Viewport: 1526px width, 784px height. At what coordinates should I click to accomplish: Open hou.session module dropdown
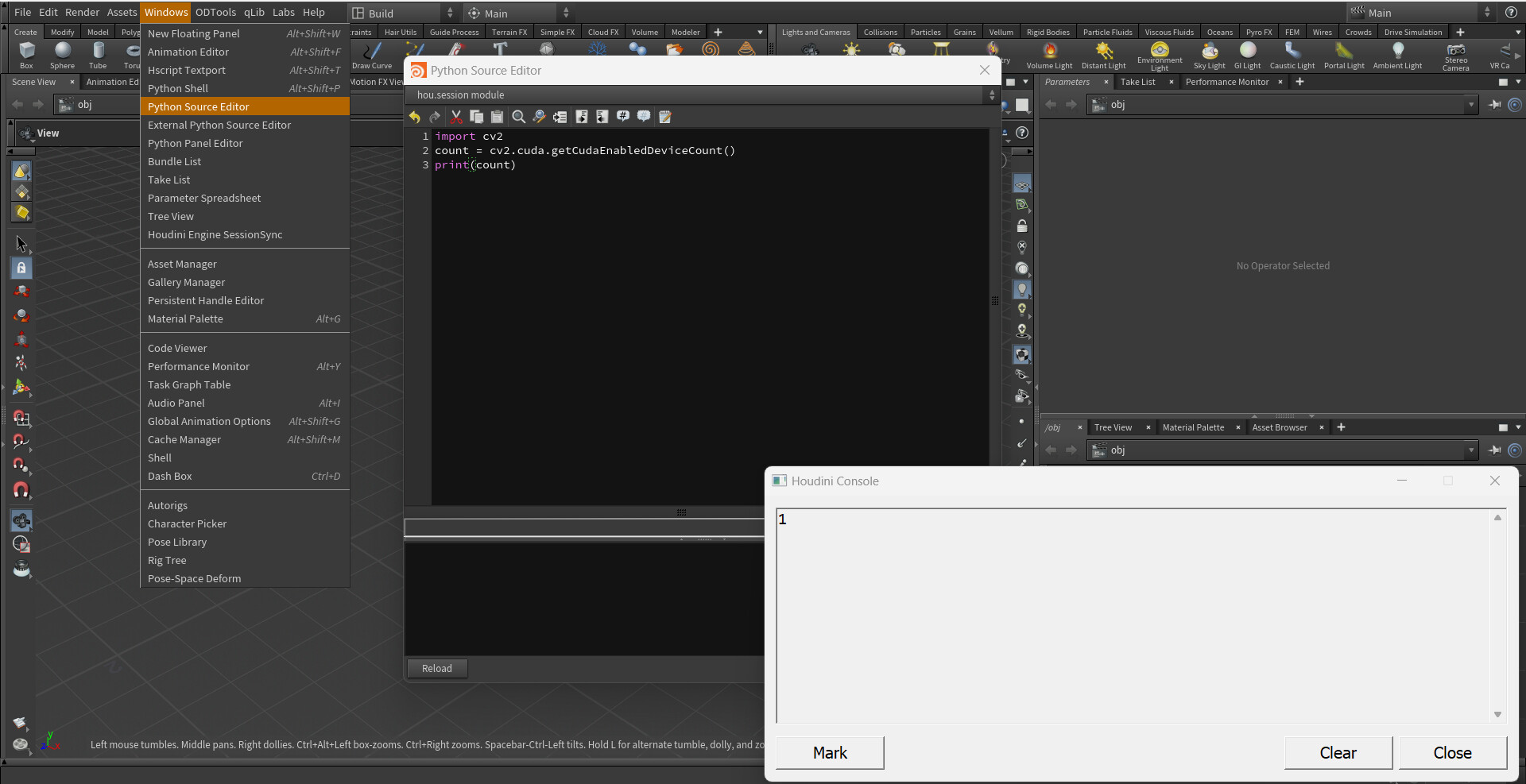pyautogui.click(x=703, y=95)
